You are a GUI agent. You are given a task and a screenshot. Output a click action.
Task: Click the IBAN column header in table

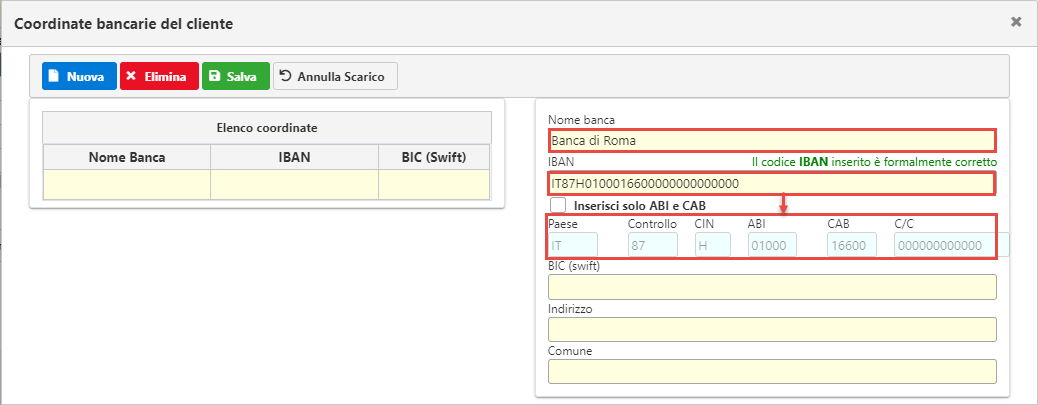click(x=294, y=157)
